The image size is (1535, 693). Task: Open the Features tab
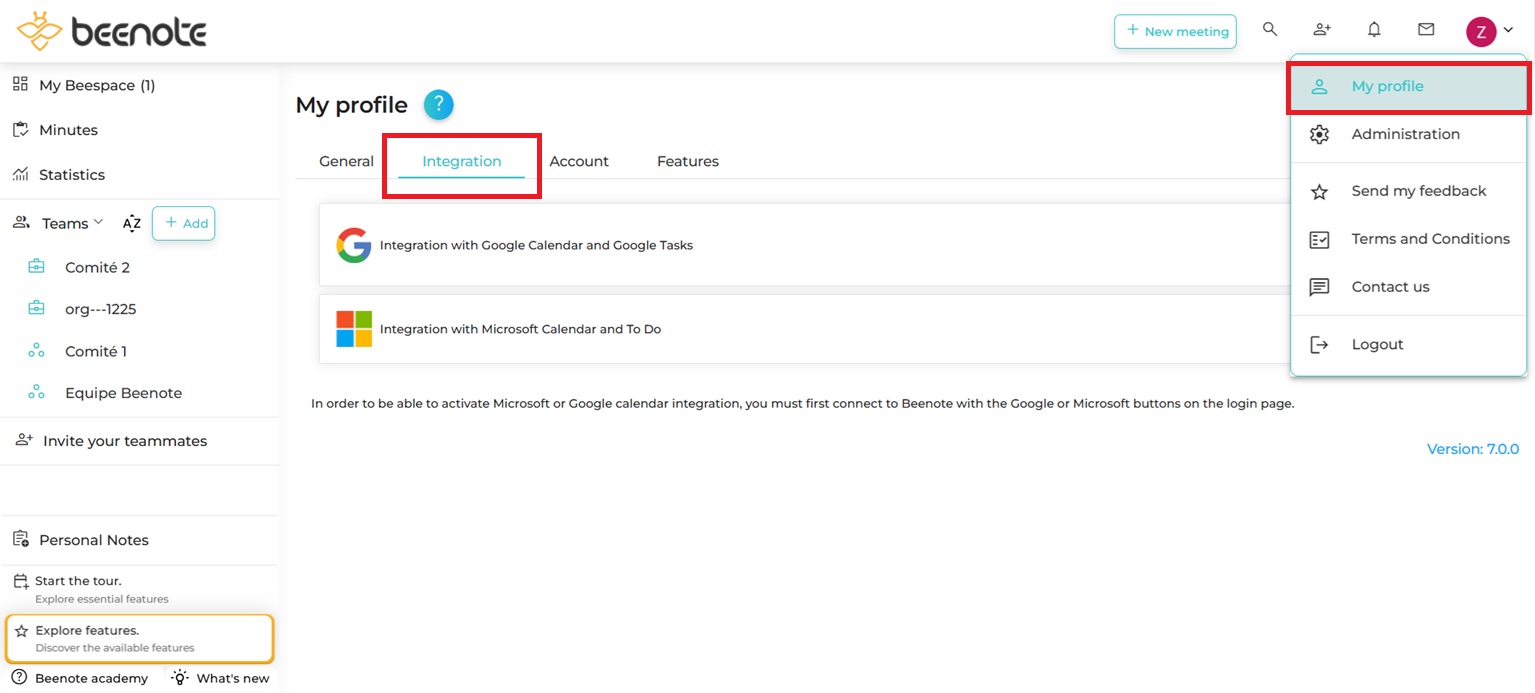click(687, 161)
